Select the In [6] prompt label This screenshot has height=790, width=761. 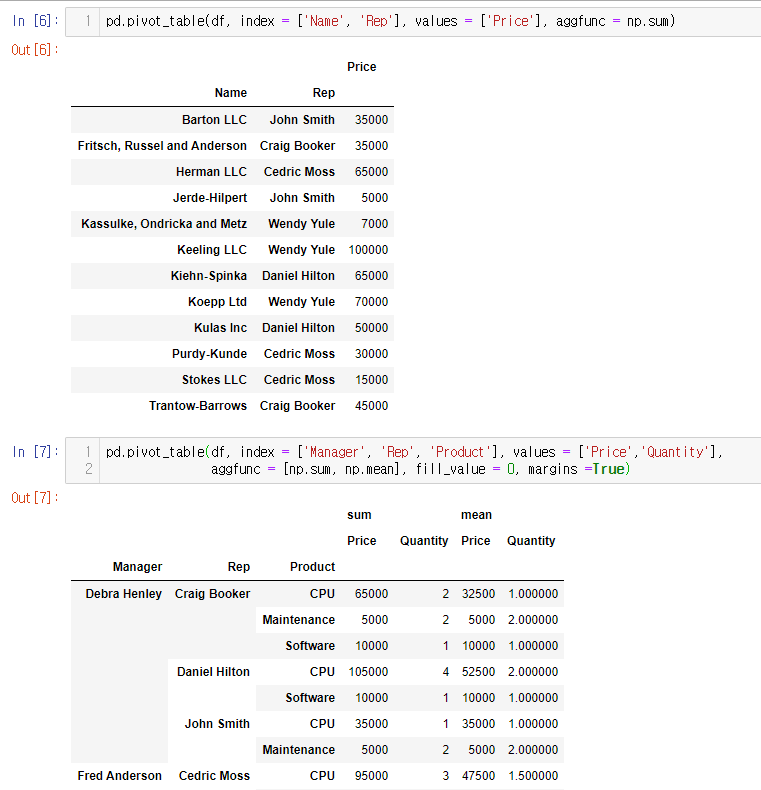[x=35, y=21]
